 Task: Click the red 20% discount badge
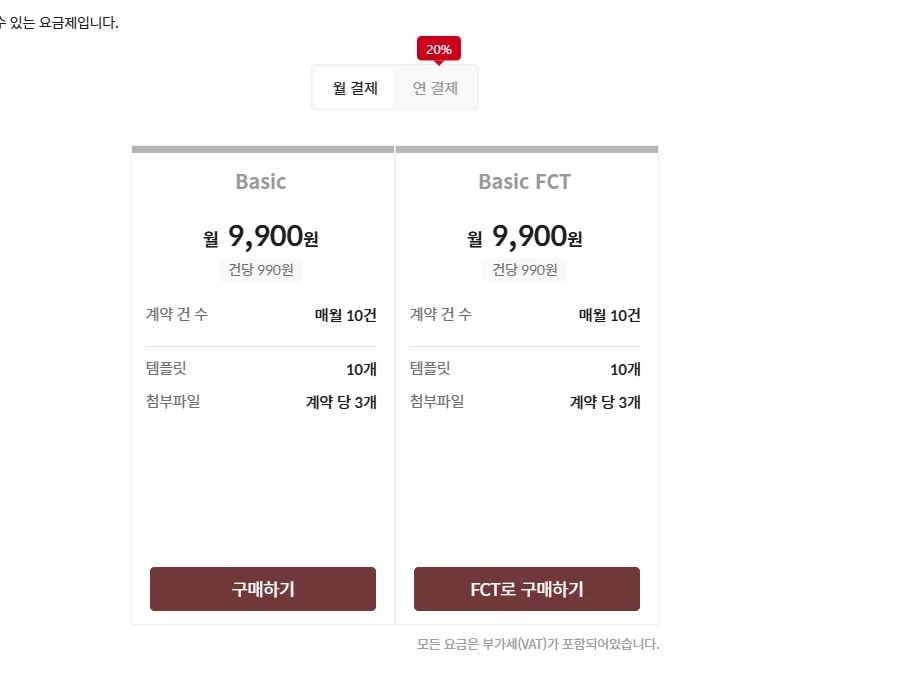(438, 48)
